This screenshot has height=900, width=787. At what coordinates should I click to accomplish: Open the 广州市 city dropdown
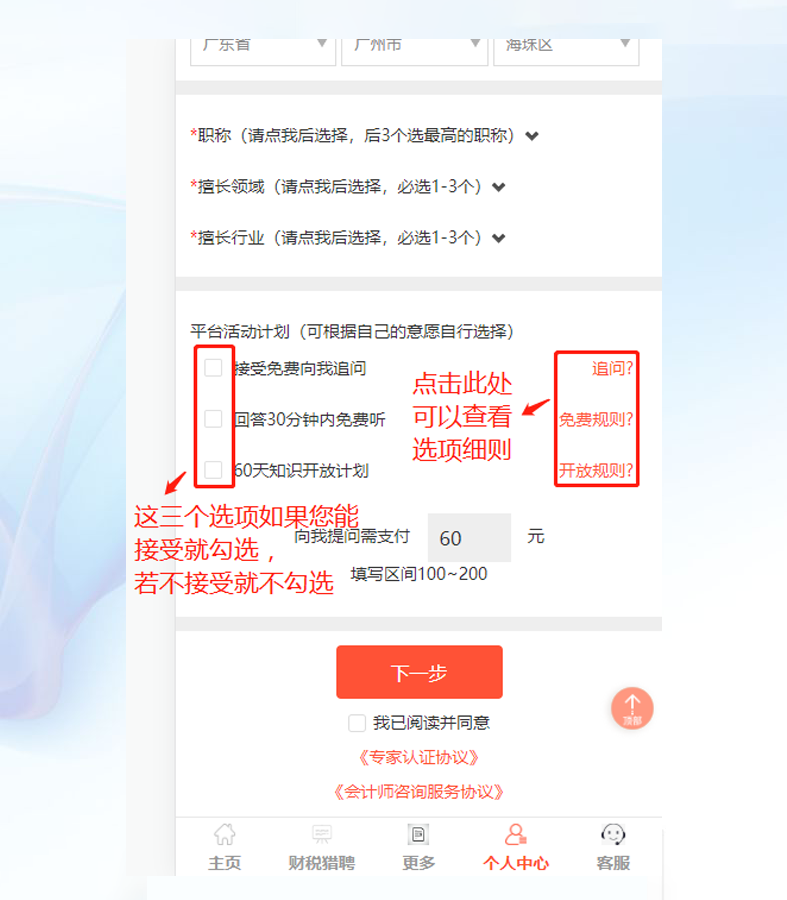414,52
